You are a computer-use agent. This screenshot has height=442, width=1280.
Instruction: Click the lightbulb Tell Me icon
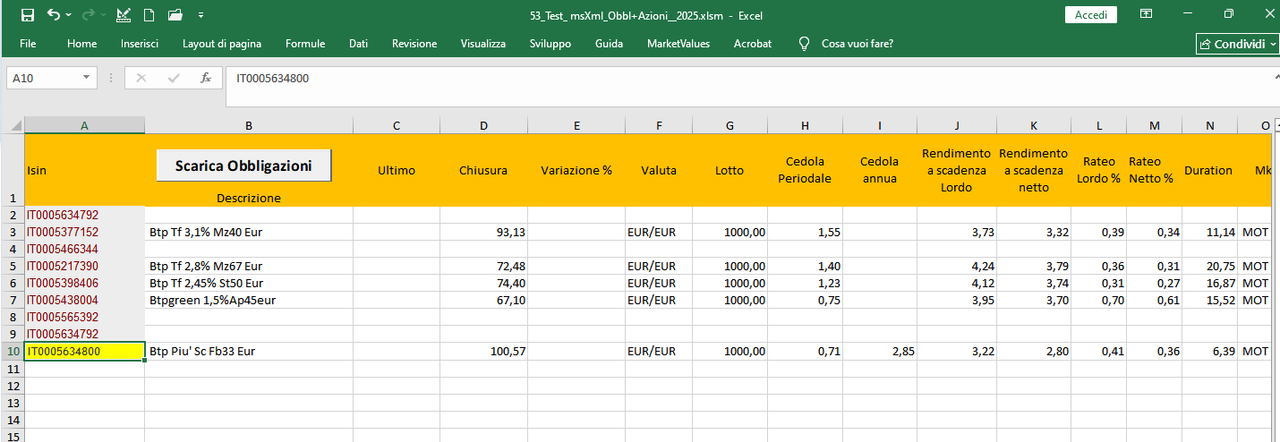803,44
